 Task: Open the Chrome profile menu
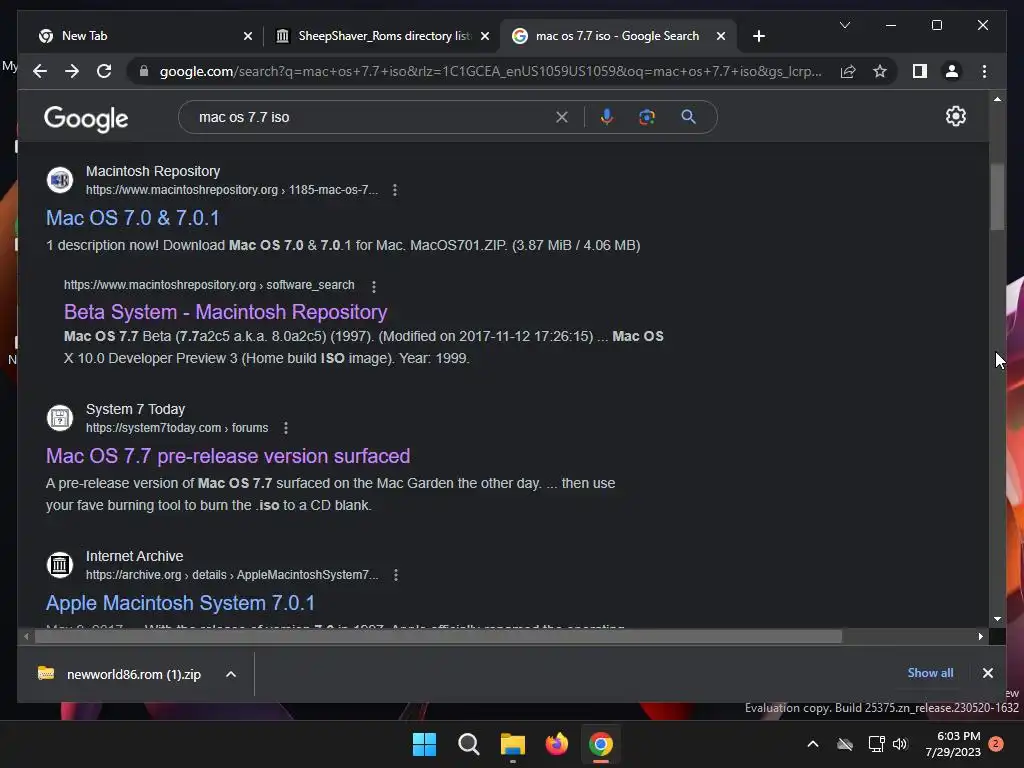[952, 71]
